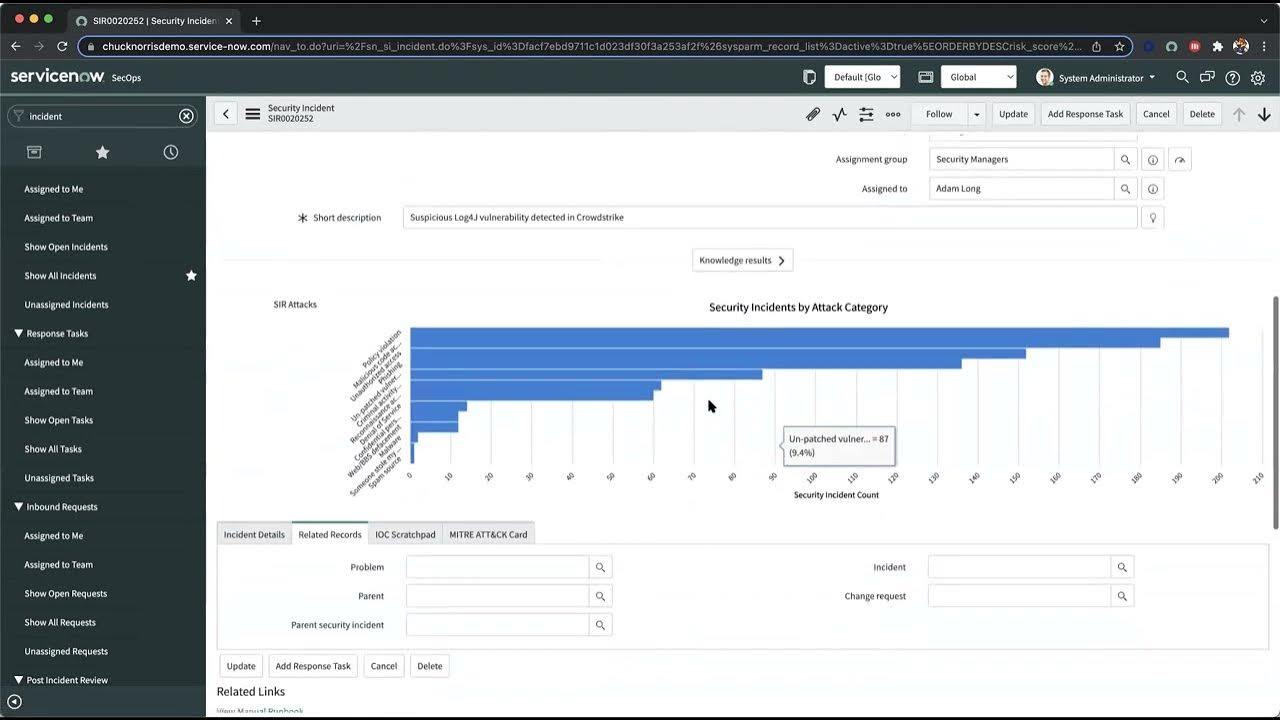Open a new browser tab
Image resolution: width=1280 pixels, height=720 pixels.
click(x=256, y=20)
